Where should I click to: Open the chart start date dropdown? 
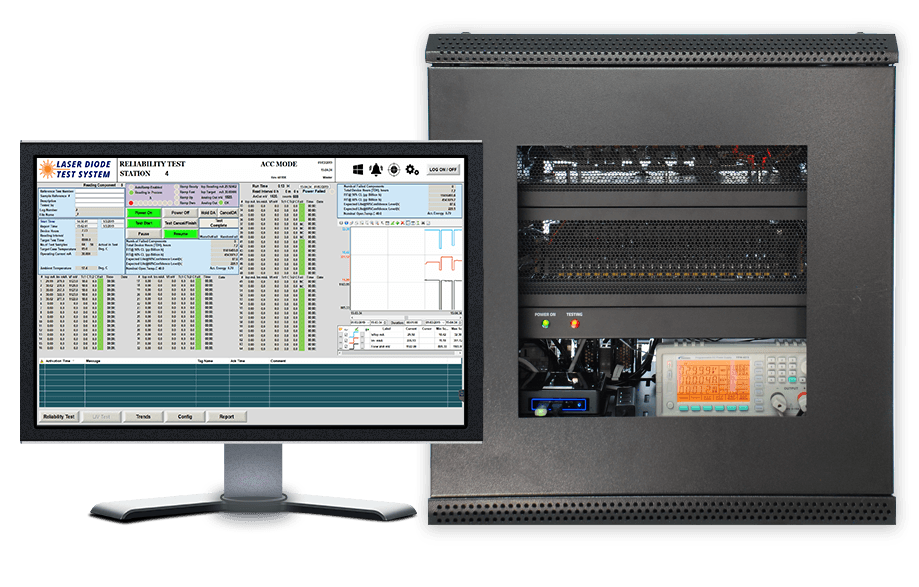click(x=368, y=323)
